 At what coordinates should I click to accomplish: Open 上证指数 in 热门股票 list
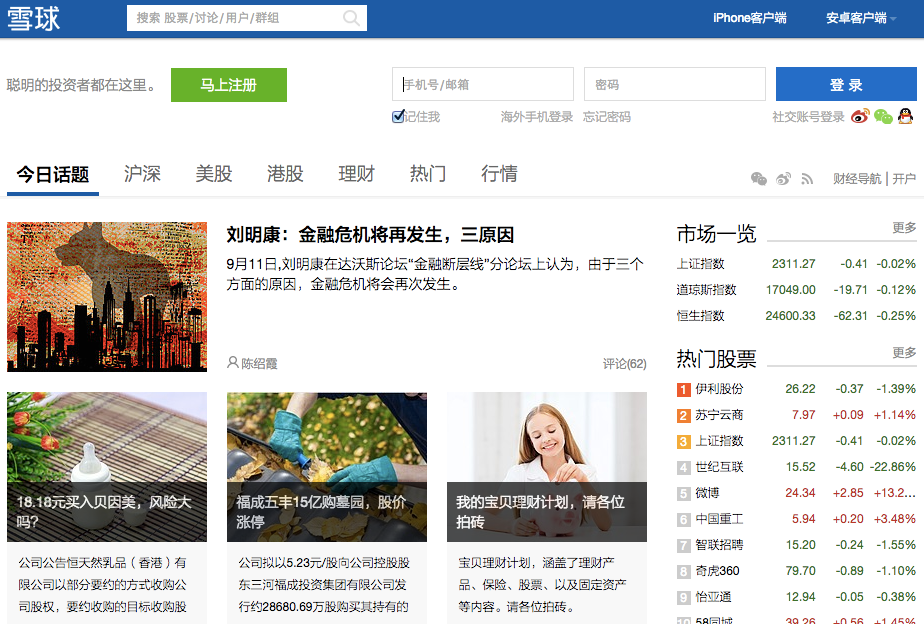point(719,441)
